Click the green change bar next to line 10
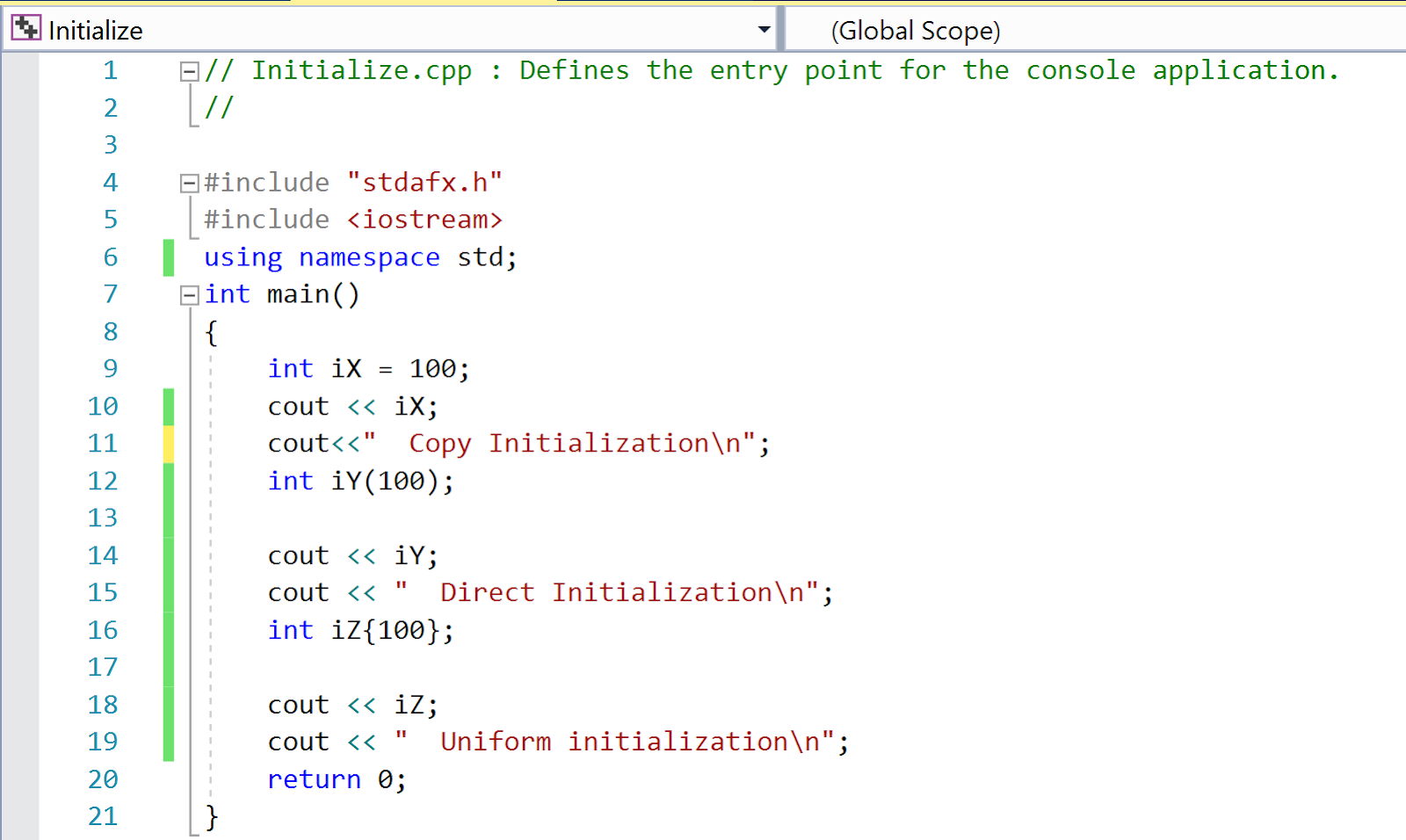Screen dimensions: 1406x840 [x=167, y=406]
